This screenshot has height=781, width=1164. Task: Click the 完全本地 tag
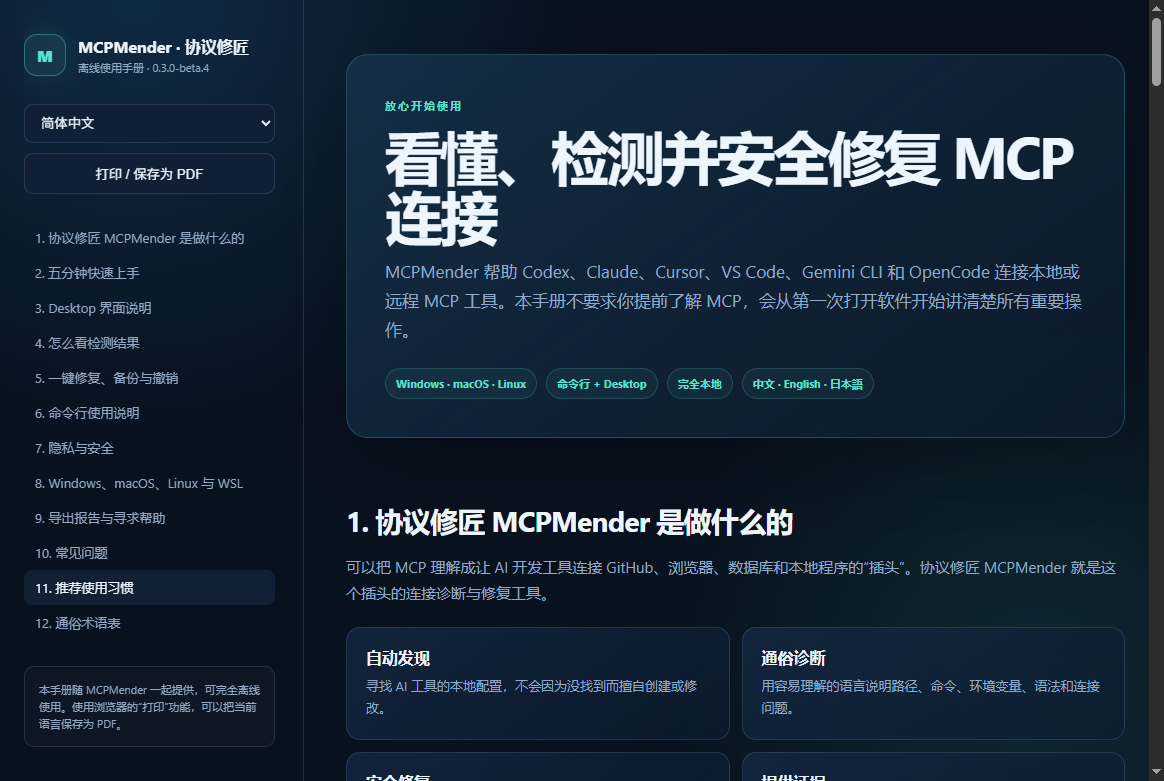(x=699, y=384)
